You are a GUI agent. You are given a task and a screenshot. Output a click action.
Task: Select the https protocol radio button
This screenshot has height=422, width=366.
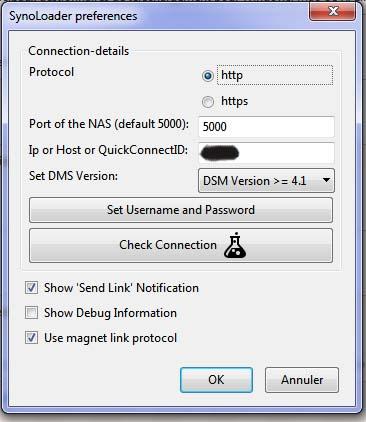coord(208,102)
